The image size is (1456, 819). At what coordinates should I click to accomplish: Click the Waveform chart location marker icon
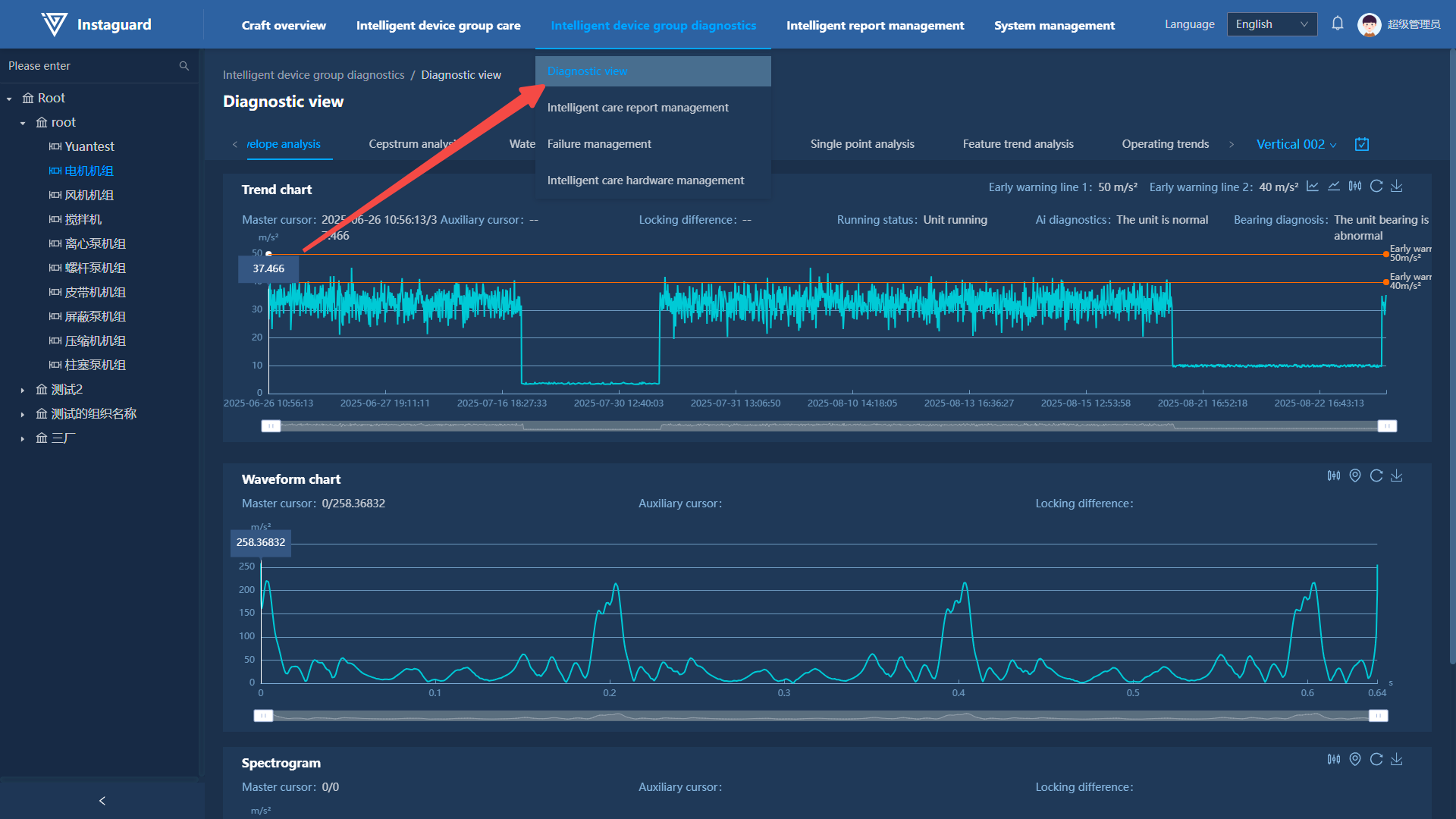(1355, 475)
